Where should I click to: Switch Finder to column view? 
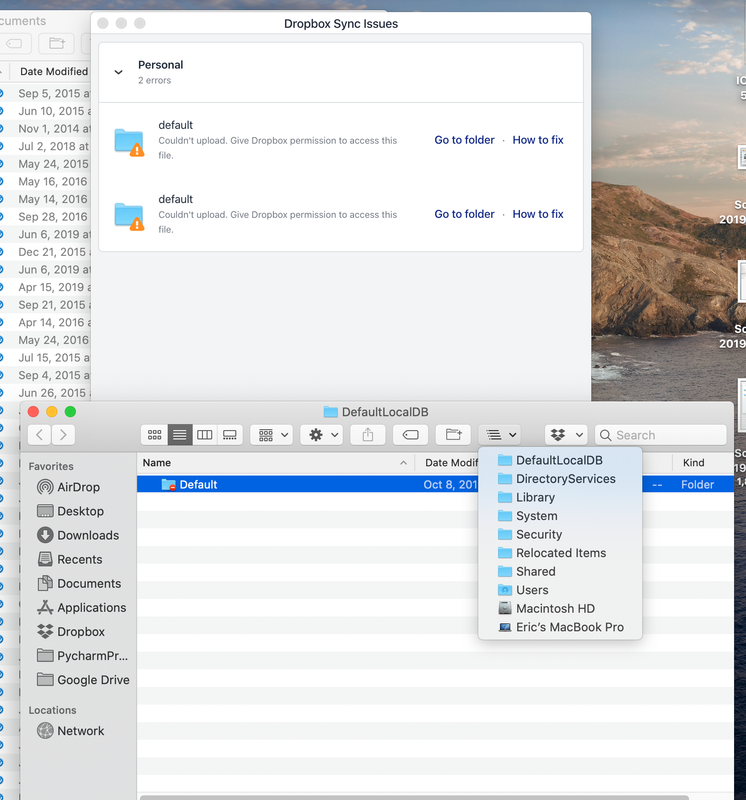tap(204, 435)
